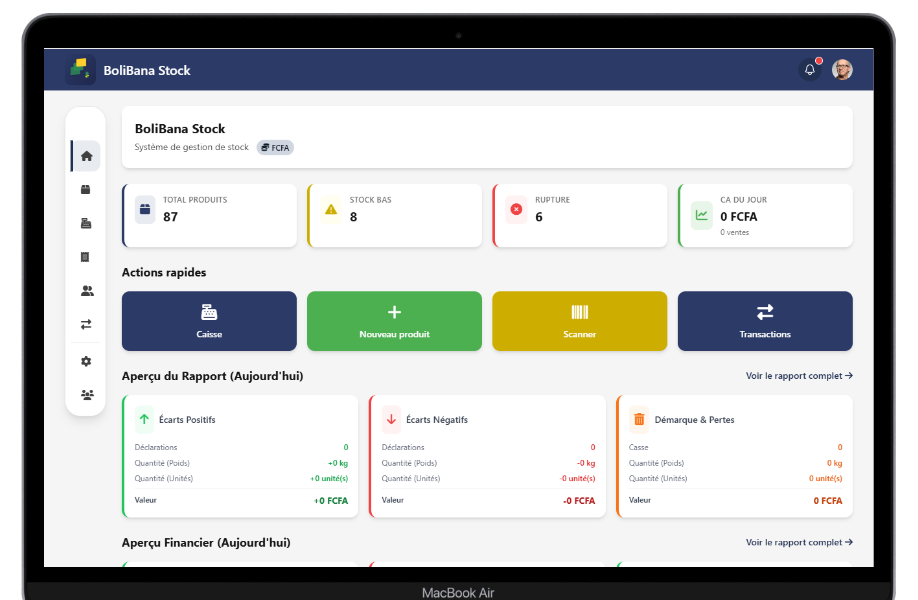Open the receipt icon in sidebar

86,257
